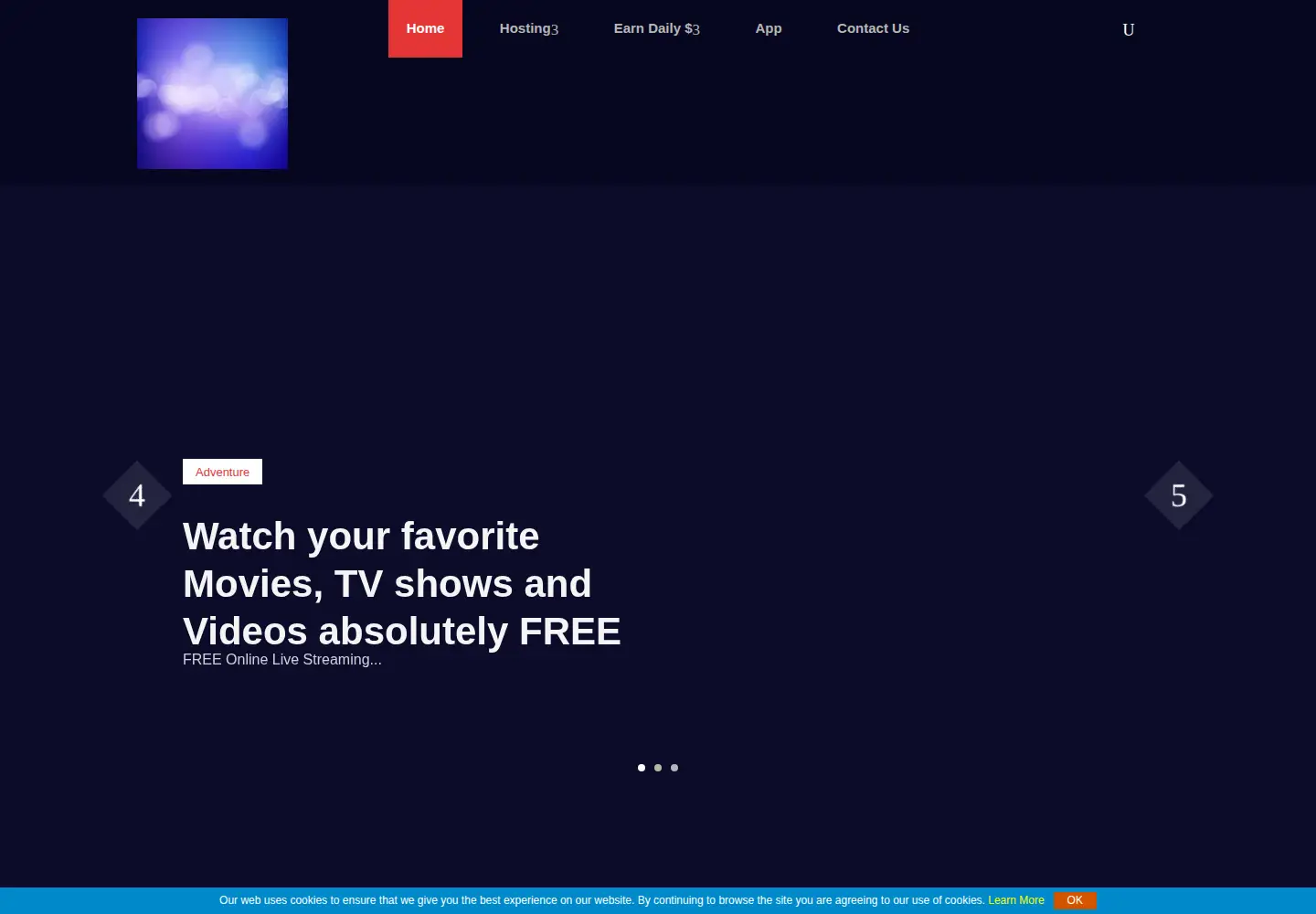Select the second slider pagination dot
1316x914 pixels.
[x=658, y=768]
